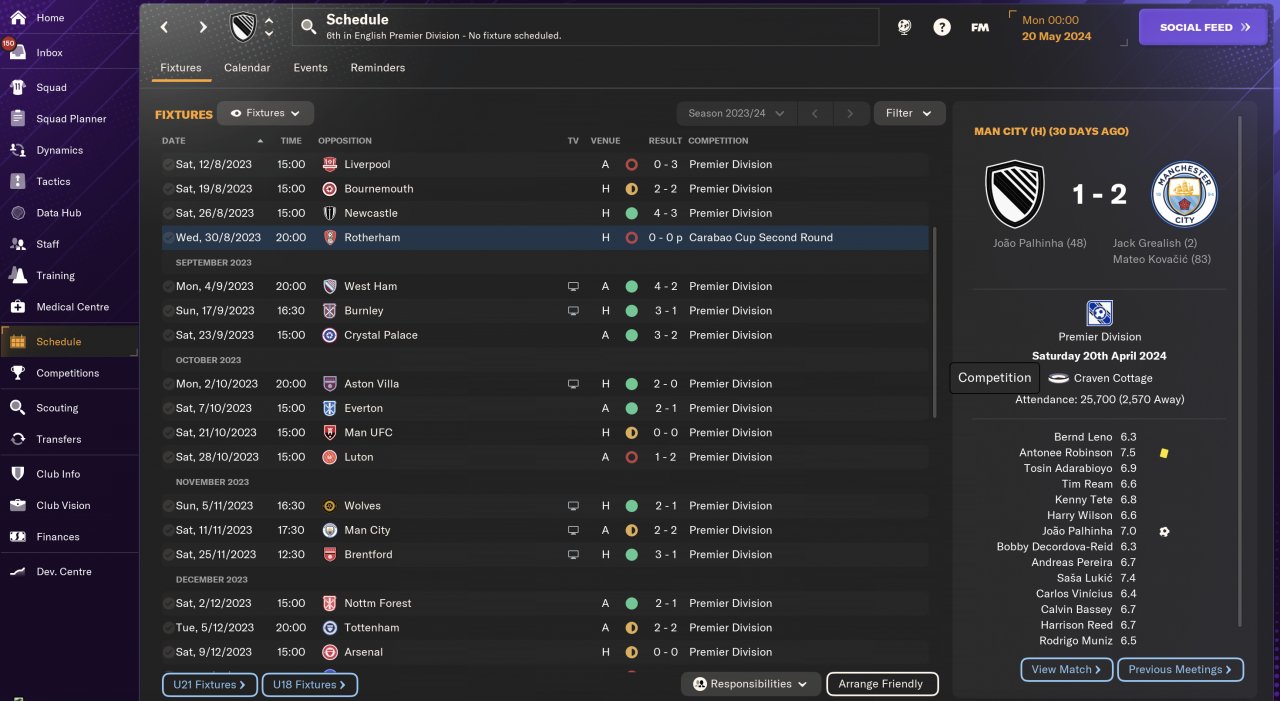Screen dimensions: 1280x701
Task: Open the FM menu icon
Action: click(x=980, y=27)
